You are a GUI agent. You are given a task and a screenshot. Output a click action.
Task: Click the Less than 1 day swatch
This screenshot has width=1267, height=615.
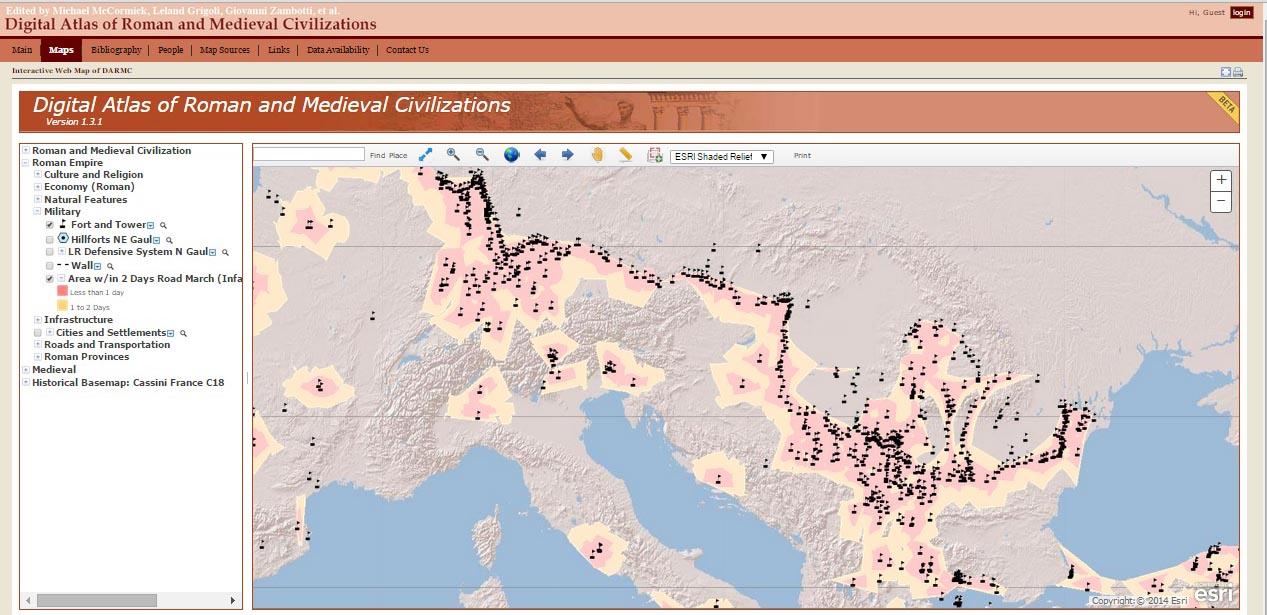tap(62, 291)
